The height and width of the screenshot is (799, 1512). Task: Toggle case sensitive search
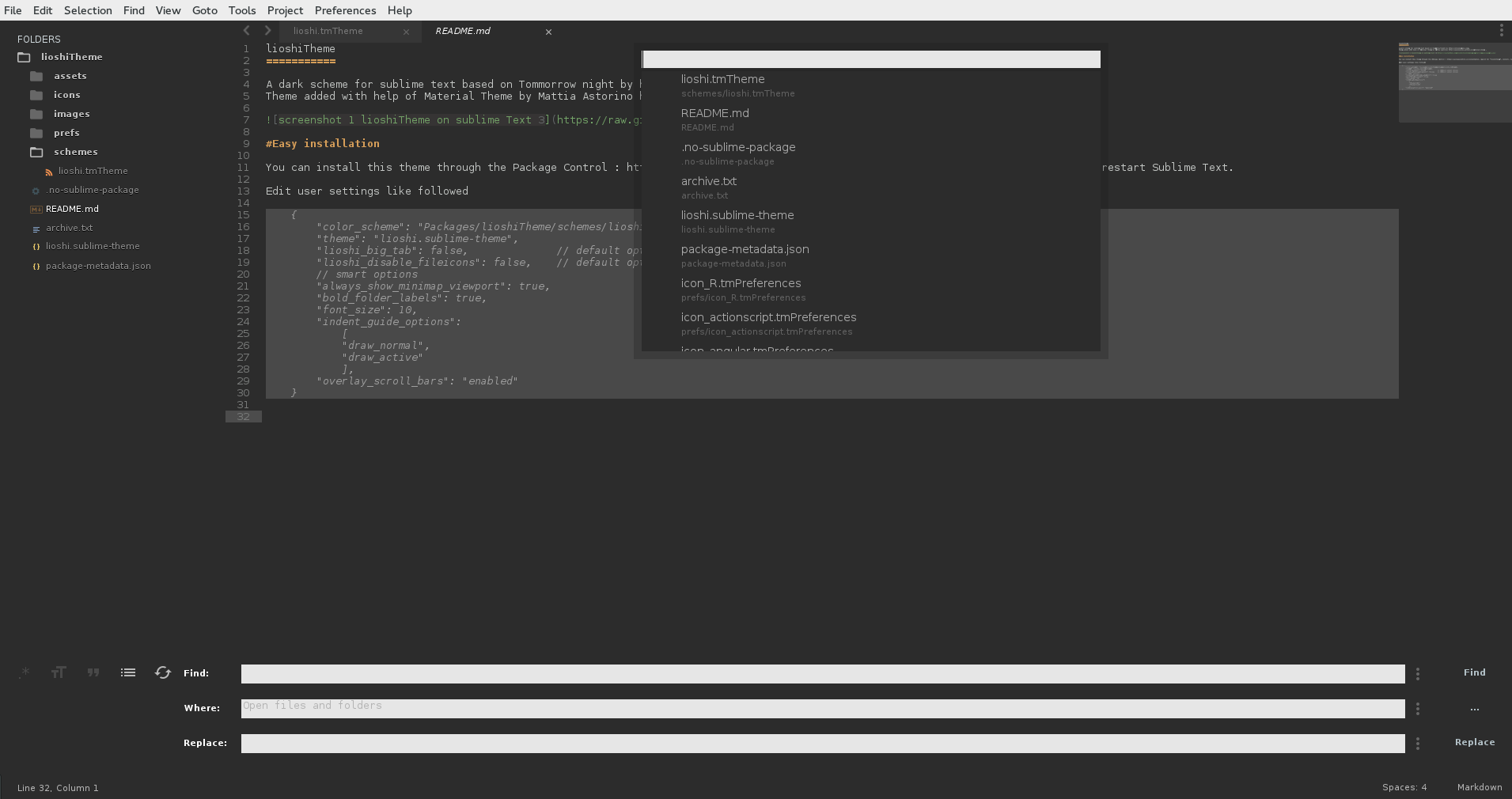coord(59,673)
